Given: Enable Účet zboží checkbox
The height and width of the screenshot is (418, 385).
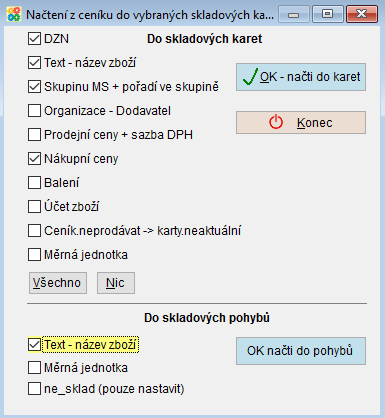Looking at the screenshot, I should [34, 207].
